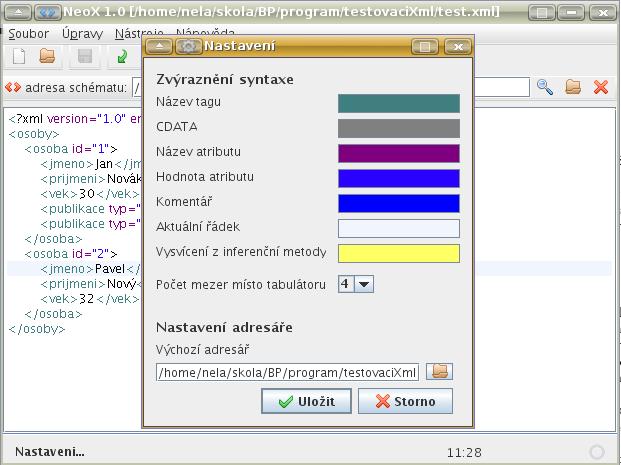Click the magnifier icon beside schema address
621x465 pixels.
click(545, 87)
